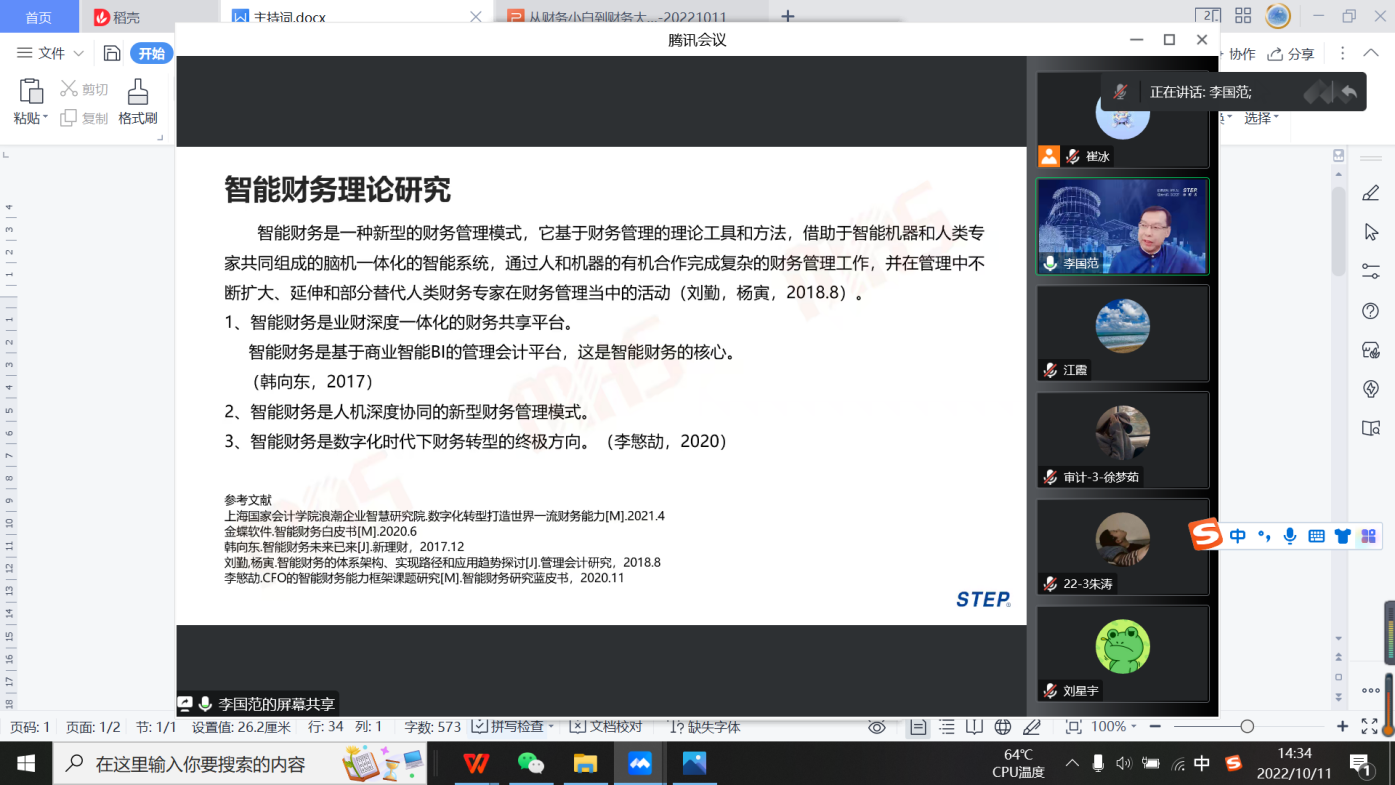
Task: Click the WPS user avatar at top right
Action: tap(1277, 16)
